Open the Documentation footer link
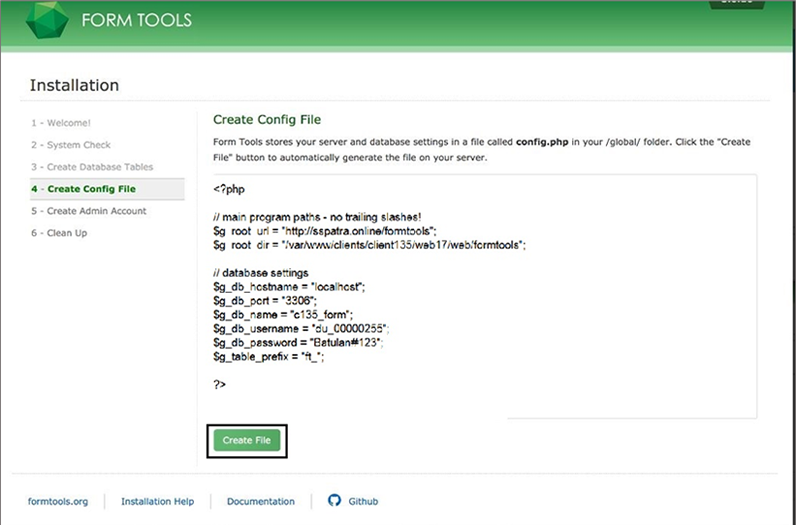This screenshot has height=525, width=796. (261, 501)
